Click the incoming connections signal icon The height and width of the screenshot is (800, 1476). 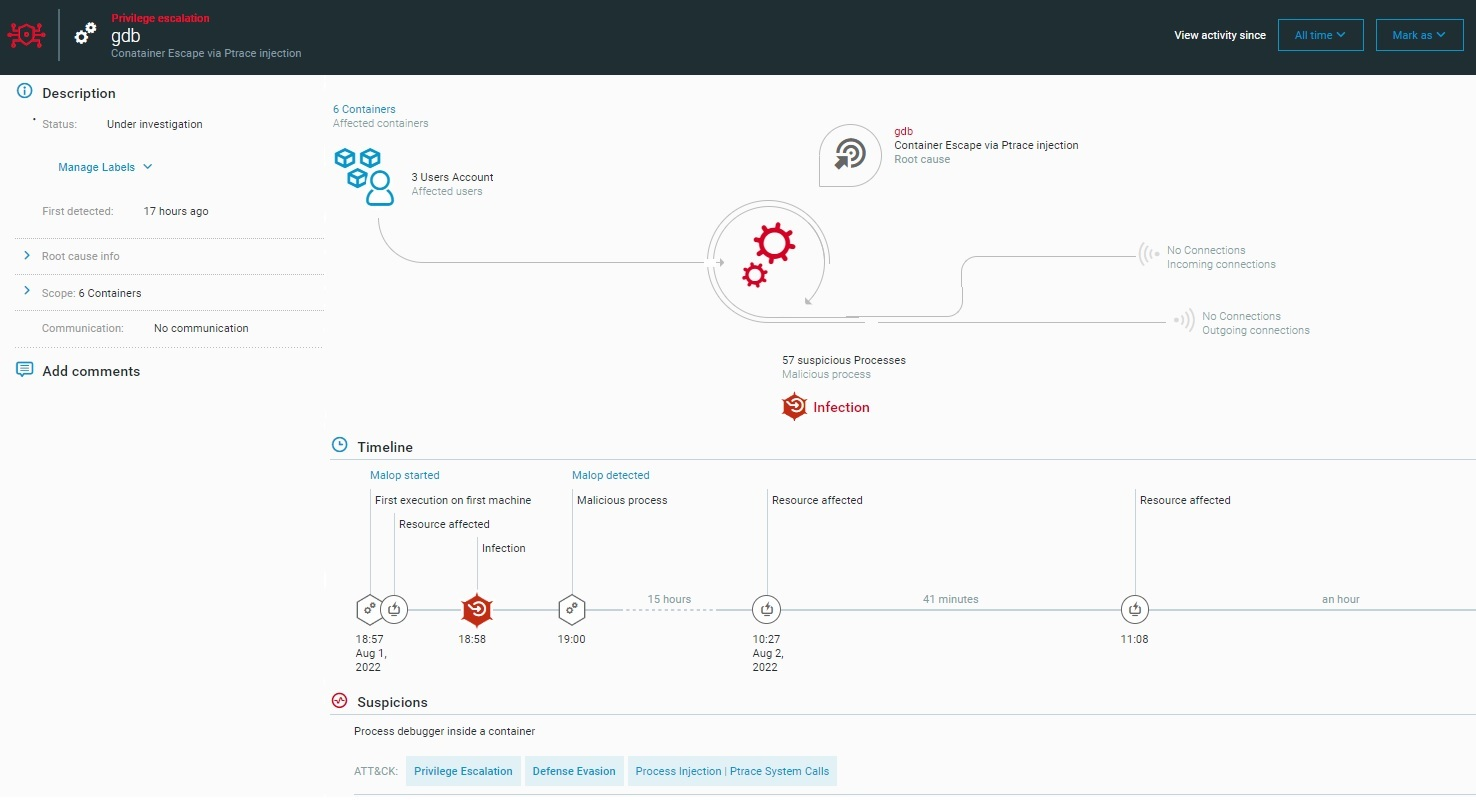point(1149,256)
